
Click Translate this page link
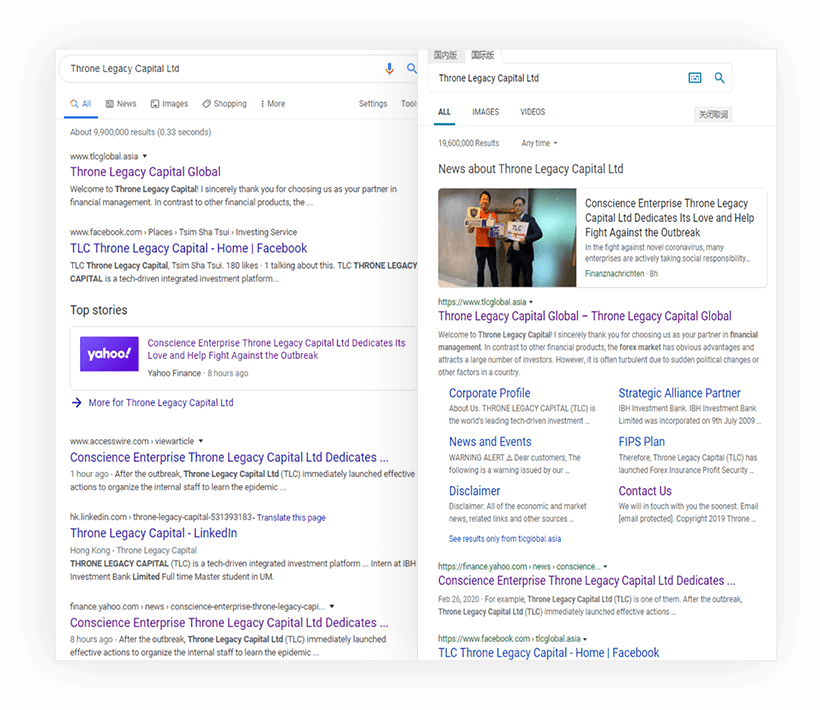point(291,518)
